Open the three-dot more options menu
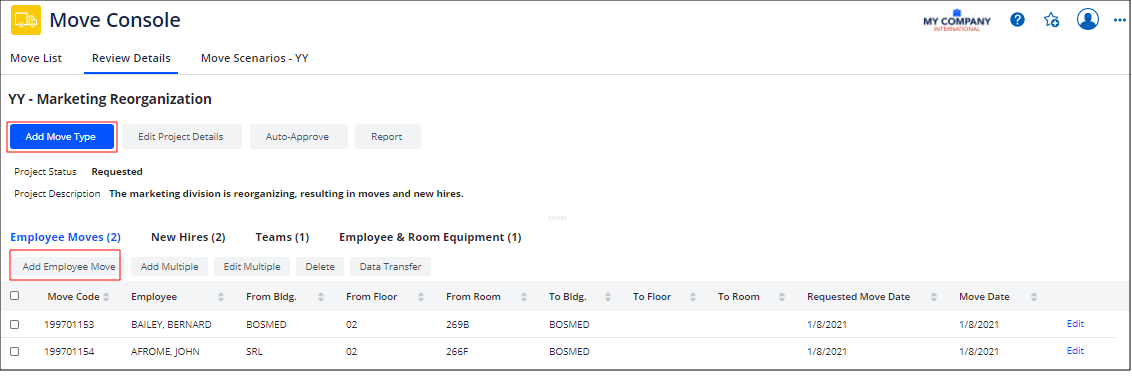The height and width of the screenshot is (380, 1132). (x=1120, y=20)
